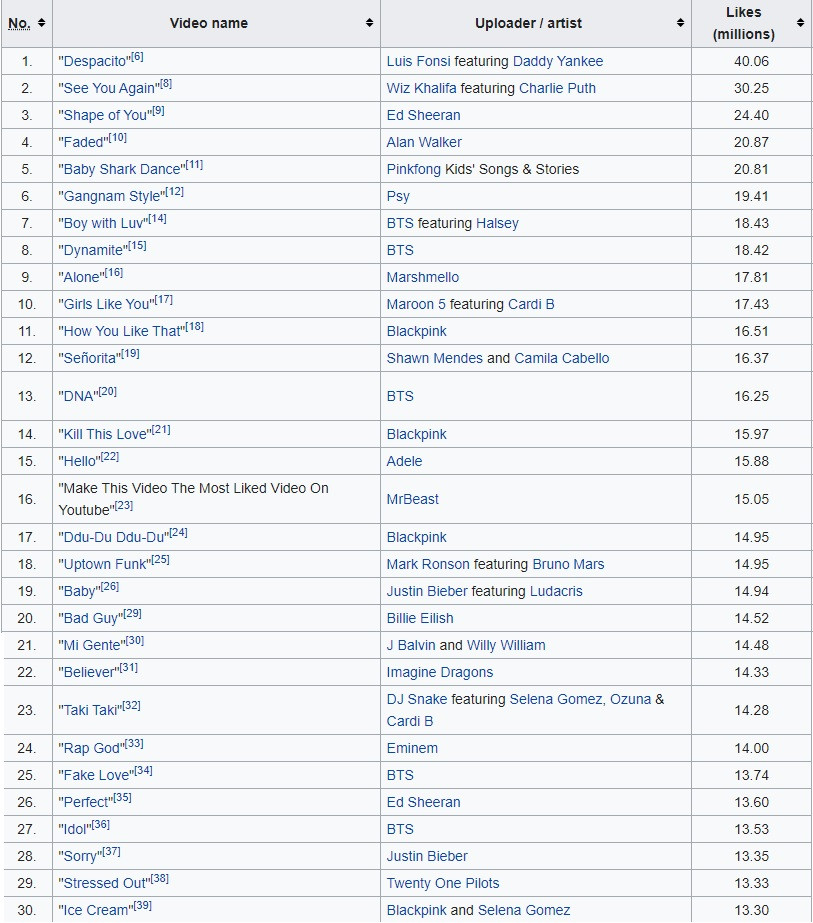Open the Bruno Mars link

tap(568, 565)
